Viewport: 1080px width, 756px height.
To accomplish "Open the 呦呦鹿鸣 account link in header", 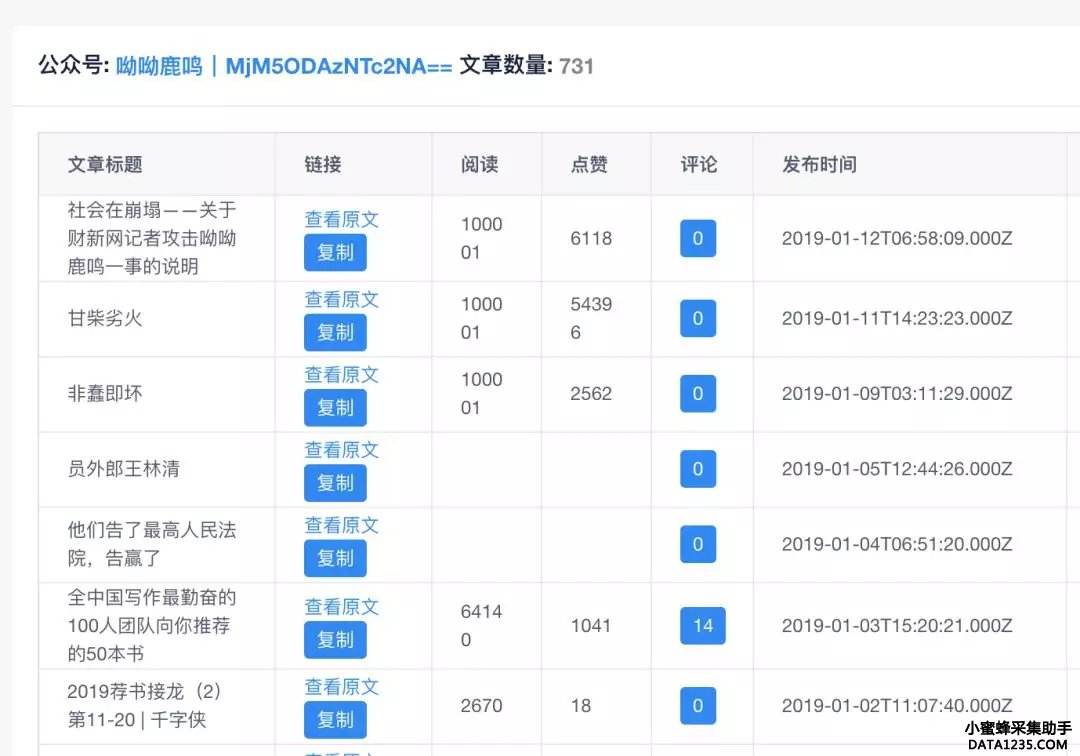I will click(x=284, y=66).
